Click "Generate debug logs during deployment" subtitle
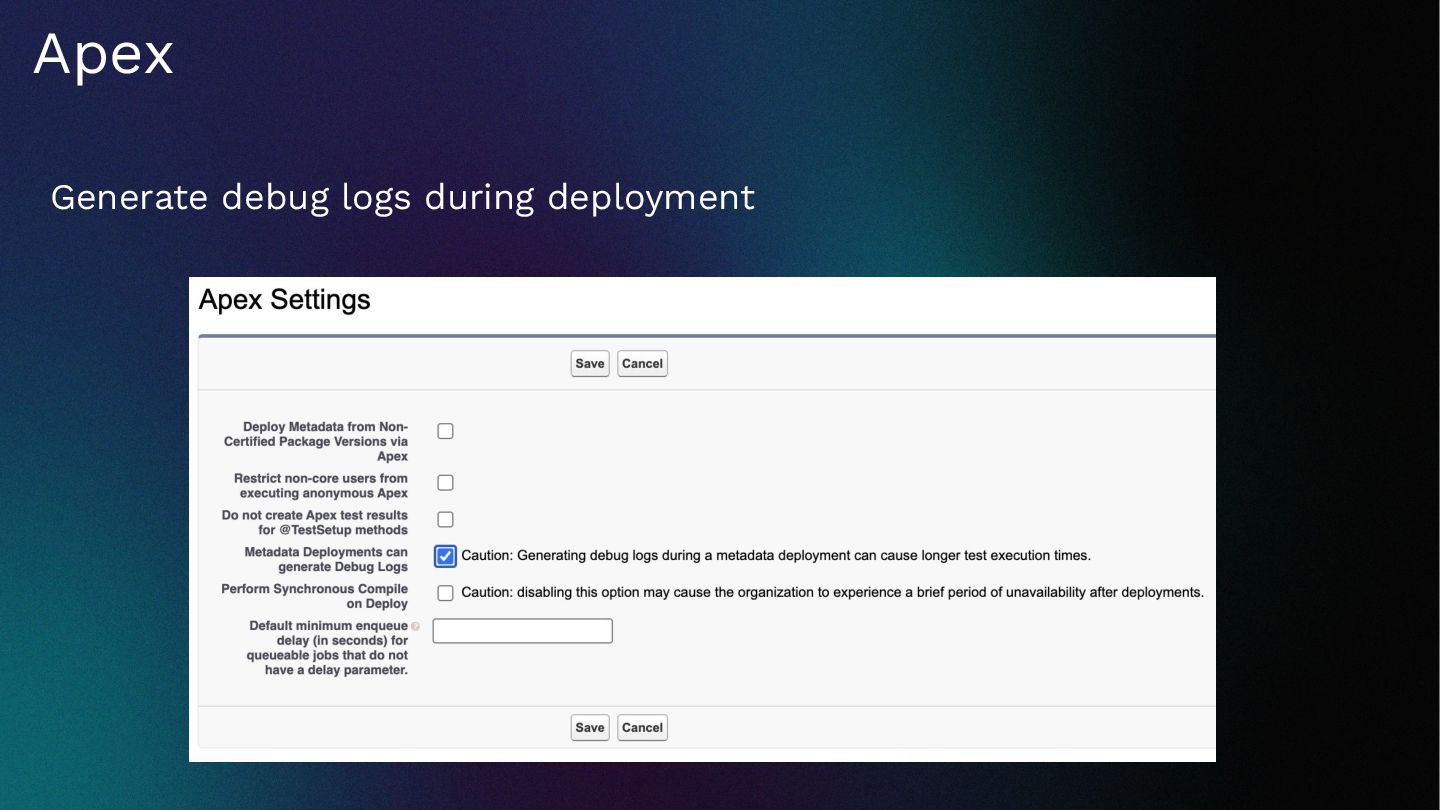The image size is (1440, 810). [x=403, y=198]
